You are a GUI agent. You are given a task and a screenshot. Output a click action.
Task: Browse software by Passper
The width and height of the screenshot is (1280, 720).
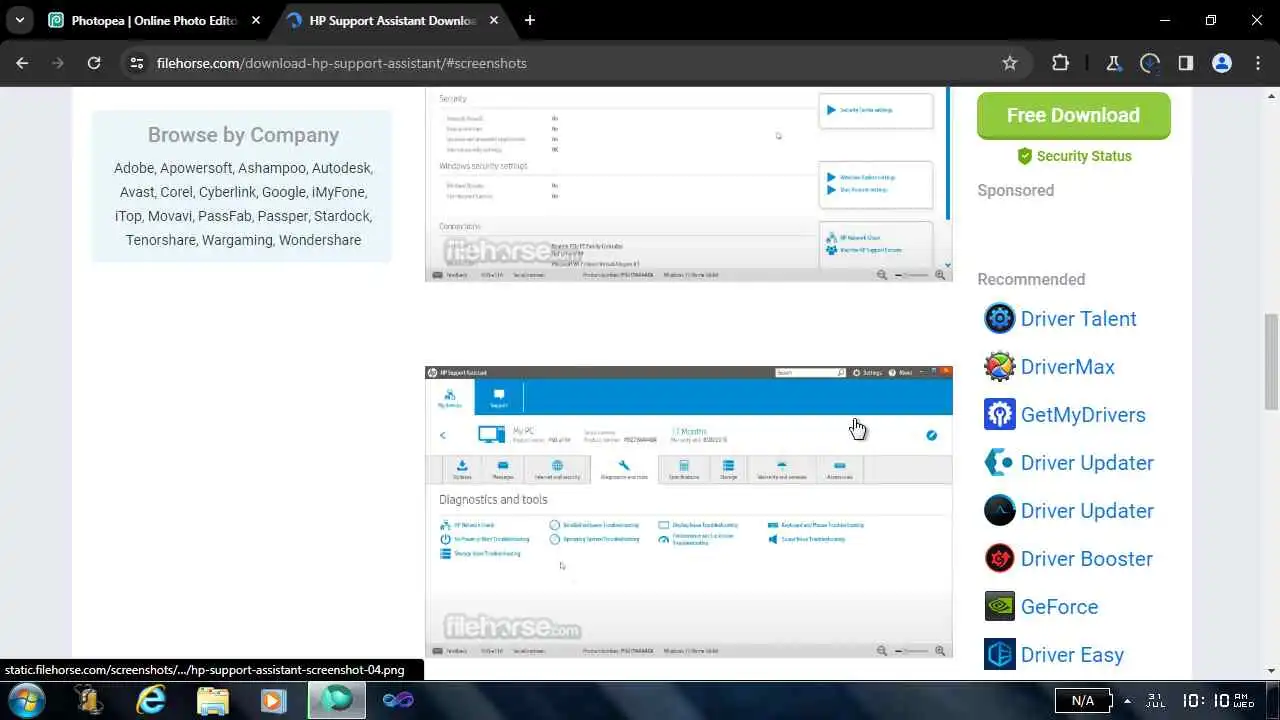point(283,216)
